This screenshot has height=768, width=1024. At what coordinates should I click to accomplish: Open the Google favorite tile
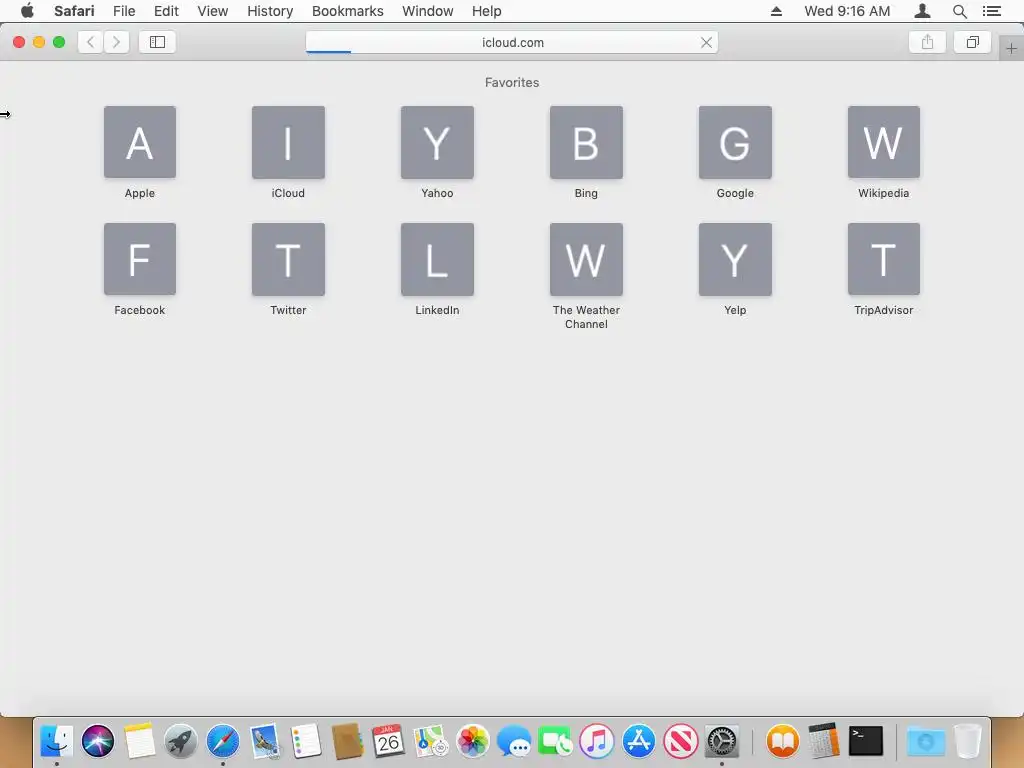(x=735, y=142)
